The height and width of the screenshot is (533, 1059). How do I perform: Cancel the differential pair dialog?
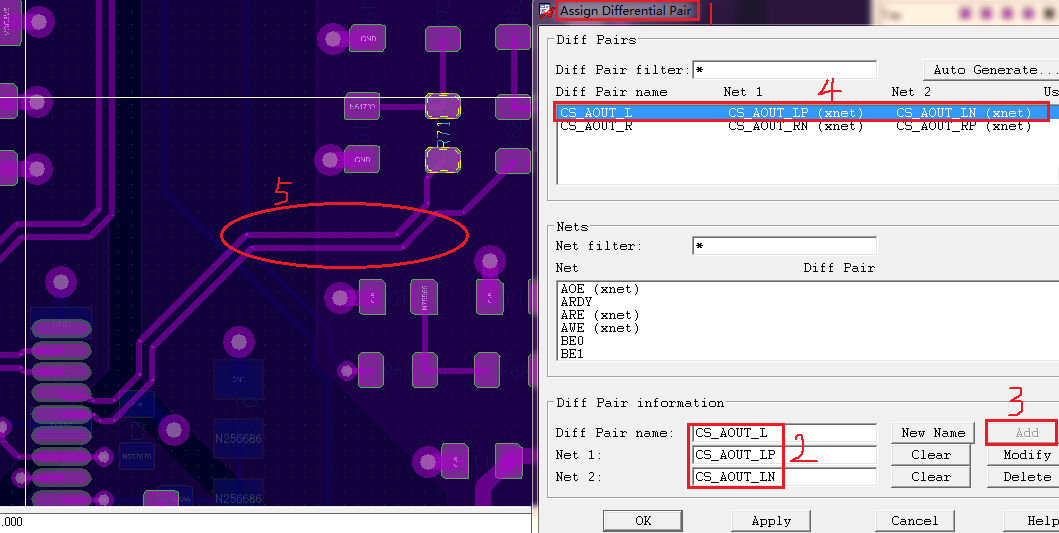click(915, 521)
